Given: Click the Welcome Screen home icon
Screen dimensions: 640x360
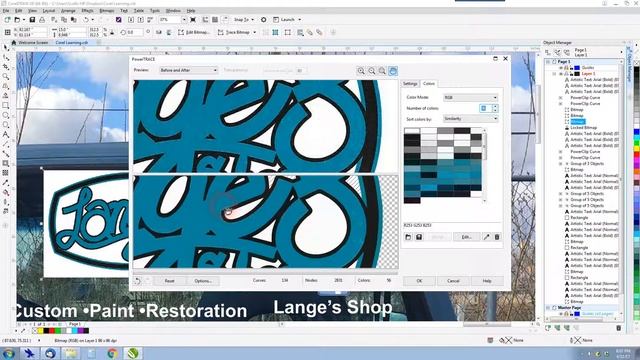Looking at the screenshot, I should click(14, 42).
